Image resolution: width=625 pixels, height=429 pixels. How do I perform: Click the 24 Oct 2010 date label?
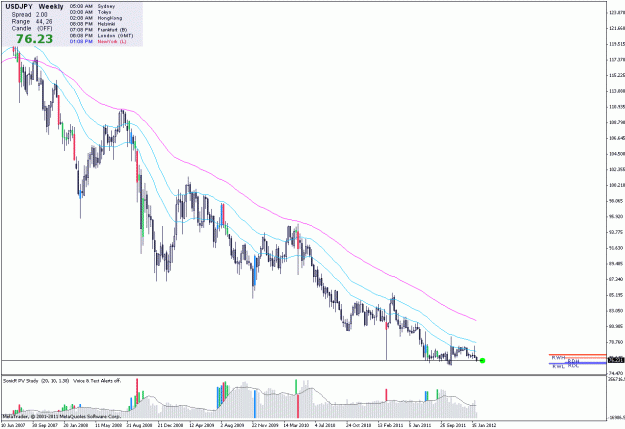358,425
